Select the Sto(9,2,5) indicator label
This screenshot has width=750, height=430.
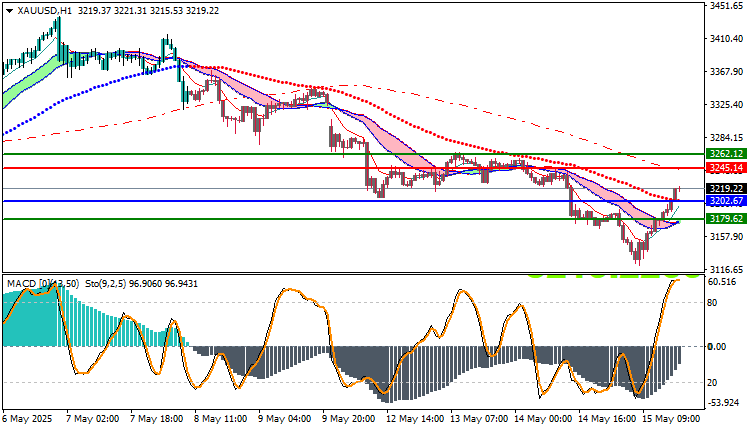pos(106,284)
